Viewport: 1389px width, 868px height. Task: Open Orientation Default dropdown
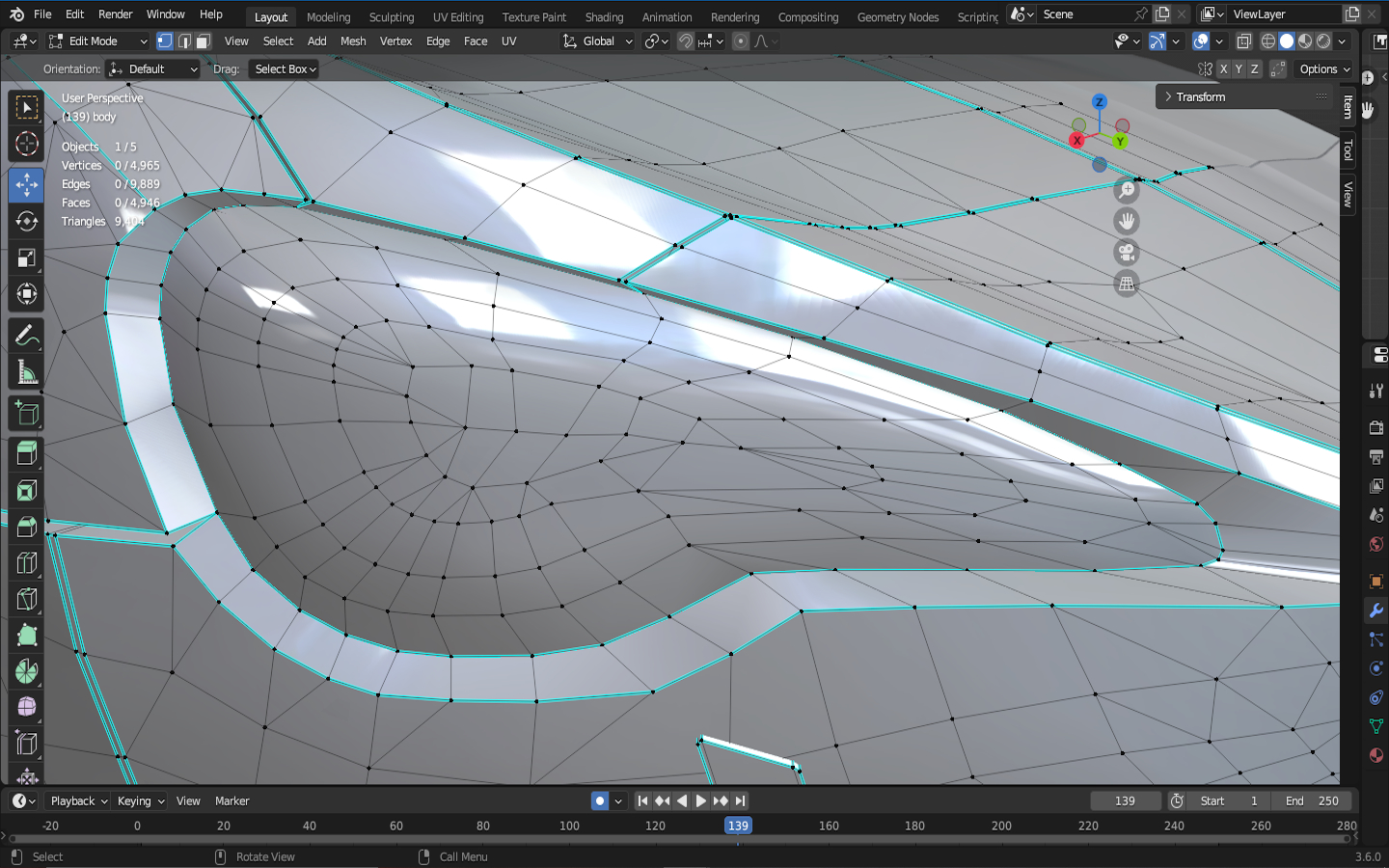[x=153, y=69]
